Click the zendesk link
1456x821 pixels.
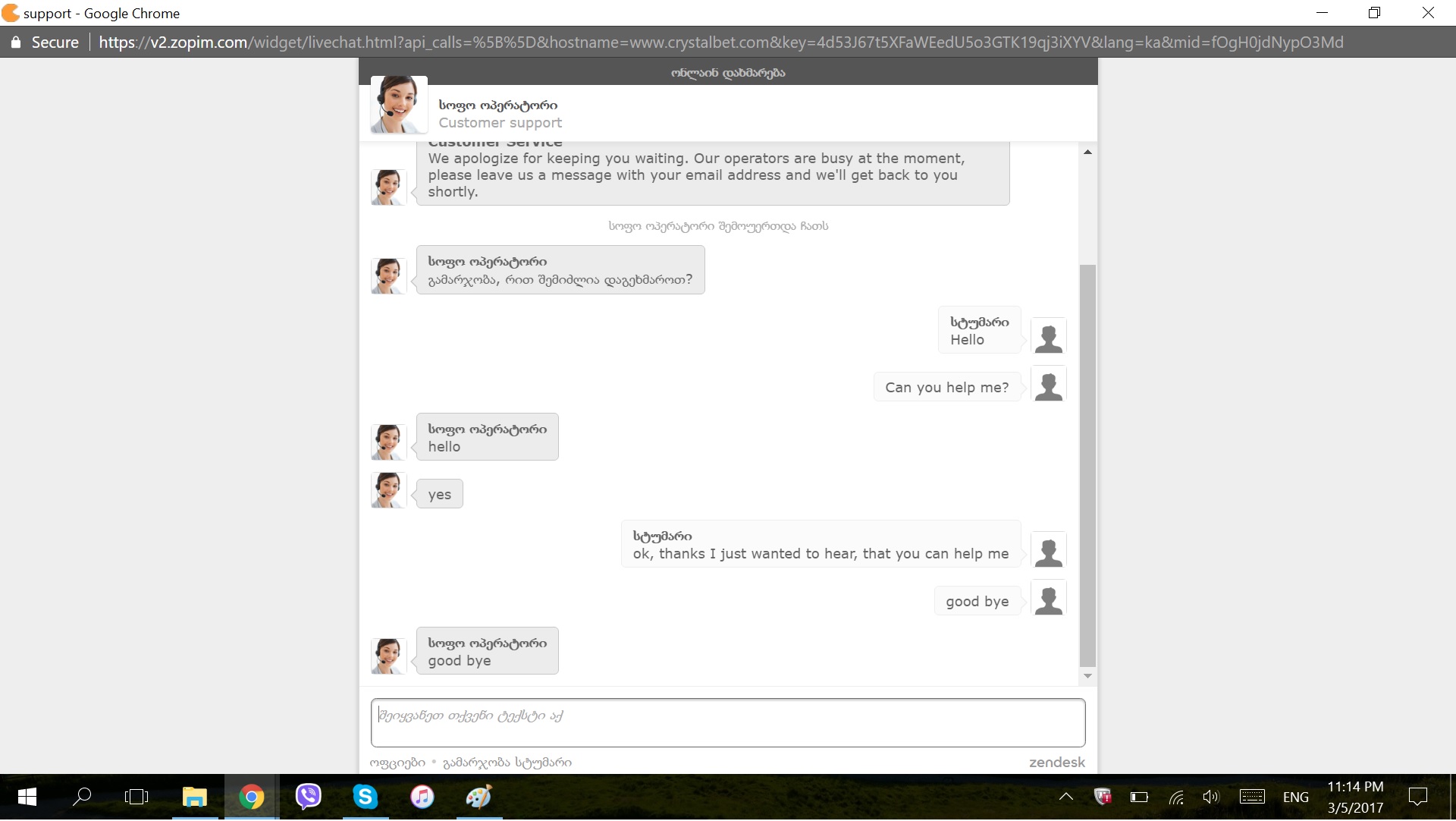(x=1056, y=763)
